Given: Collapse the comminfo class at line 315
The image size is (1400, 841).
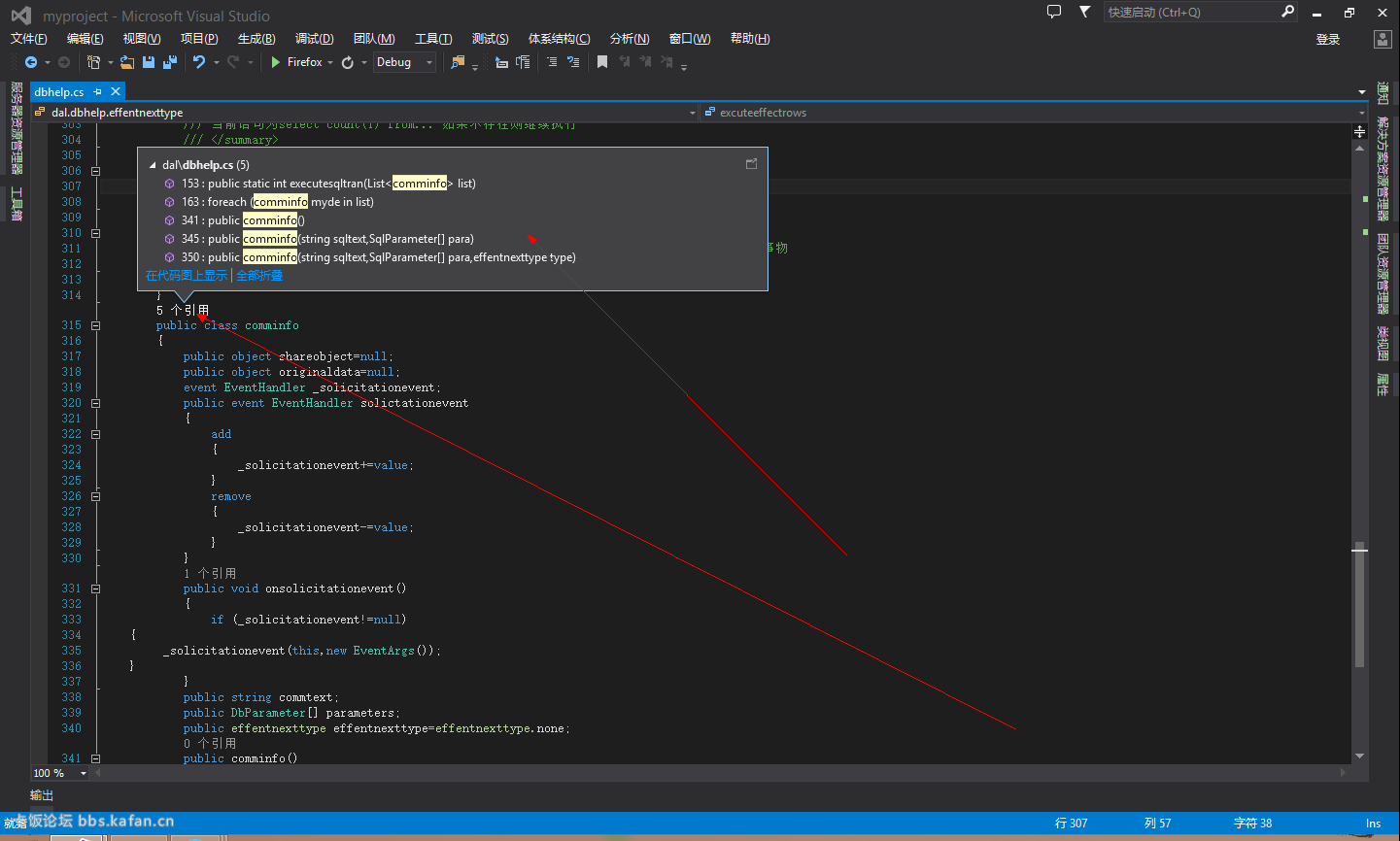Looking at the screenshot, I should (x=95, y=325).
